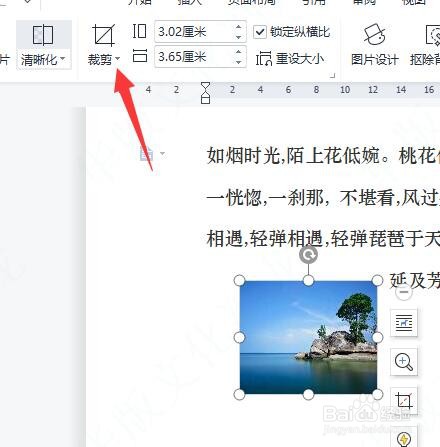The image size is (440, 447).
Task: Increase width with 3.65厘米 up arrow
Action: [x=238, y=52]
